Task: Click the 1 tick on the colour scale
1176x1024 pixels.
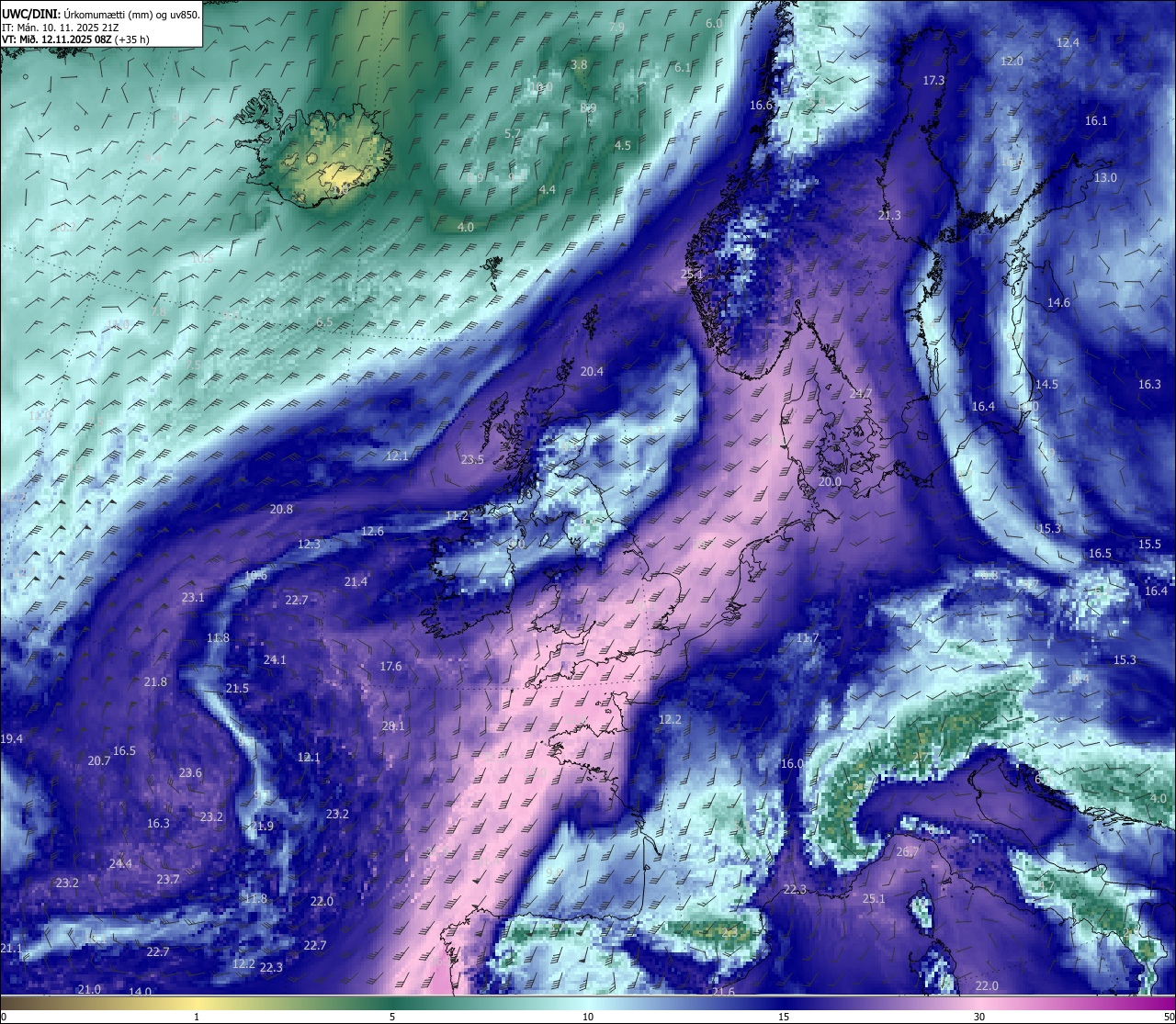Action: (197, 1016)
